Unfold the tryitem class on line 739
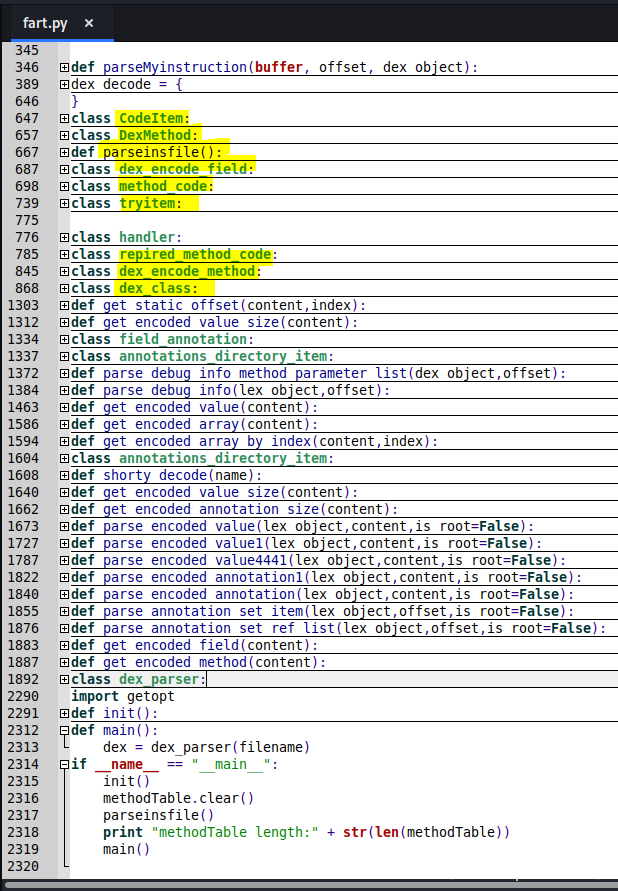The width and height of the screenshot is (618, 891). [65, 203]
